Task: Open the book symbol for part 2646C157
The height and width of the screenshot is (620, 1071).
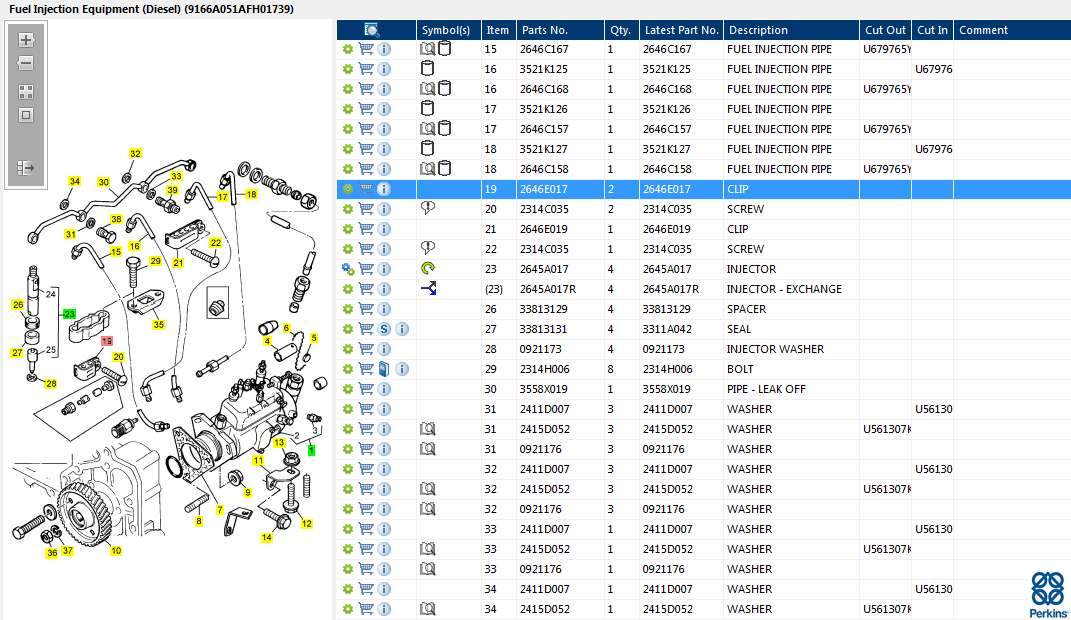Action: pyautogui.click(x=428, y=128)
